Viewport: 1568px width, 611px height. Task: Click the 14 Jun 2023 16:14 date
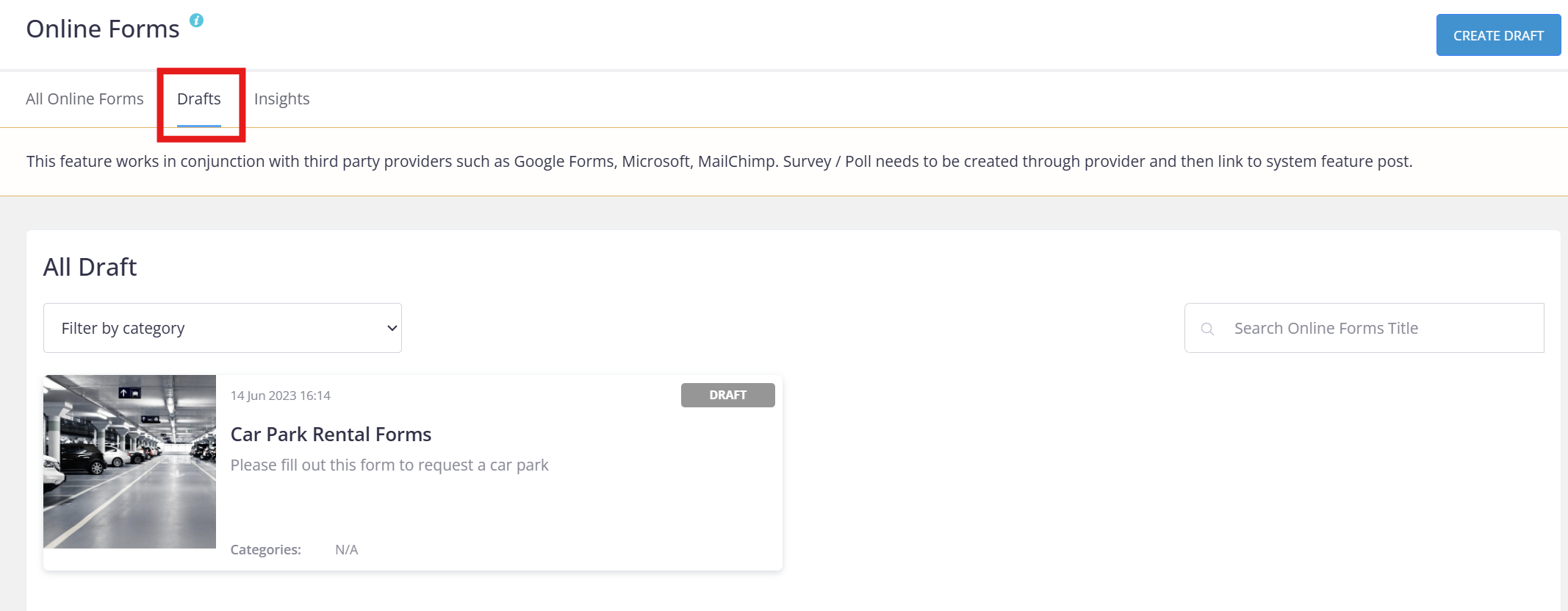(281, 396)
